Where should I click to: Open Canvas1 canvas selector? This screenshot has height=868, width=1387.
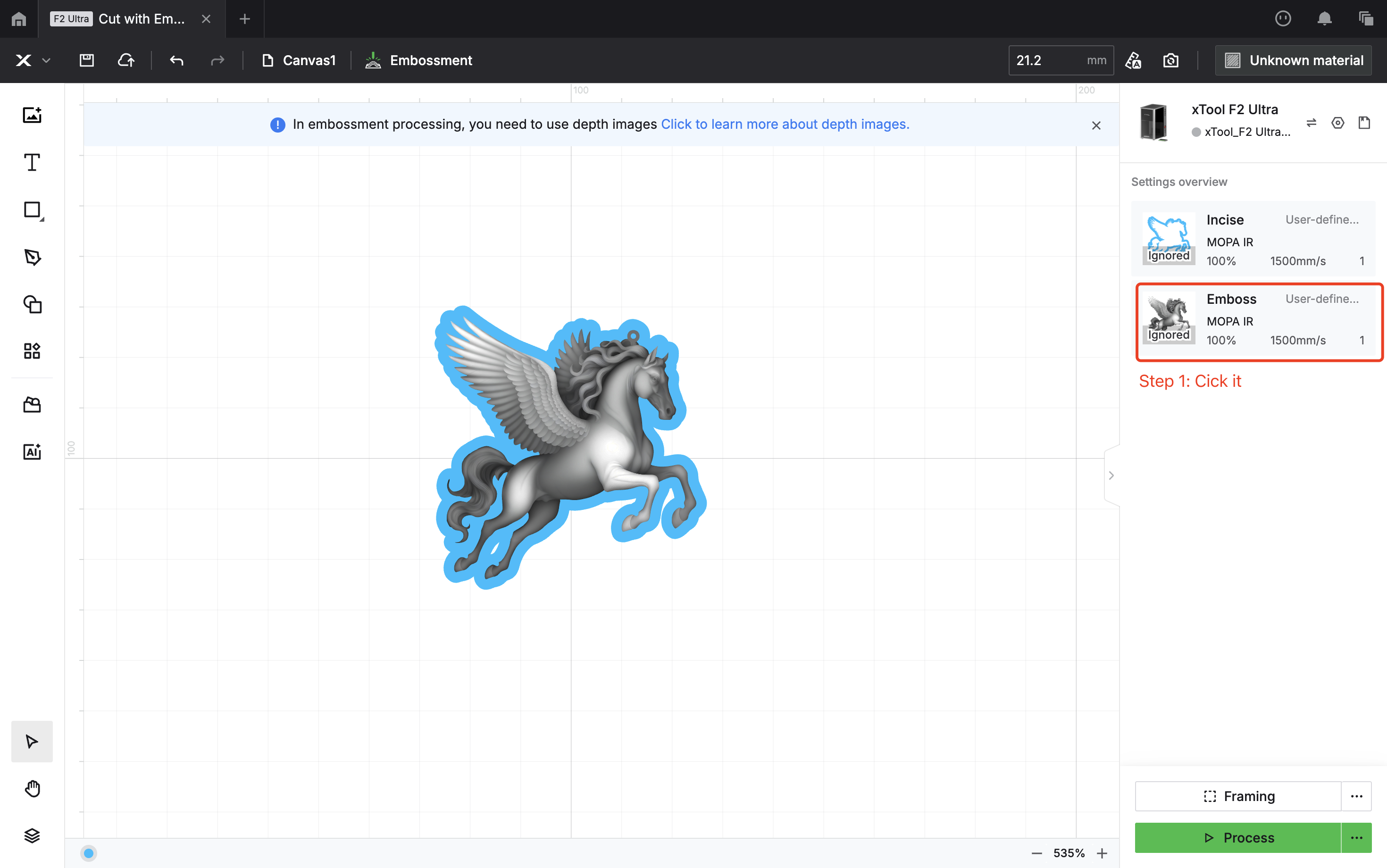[x=299, y=60]
